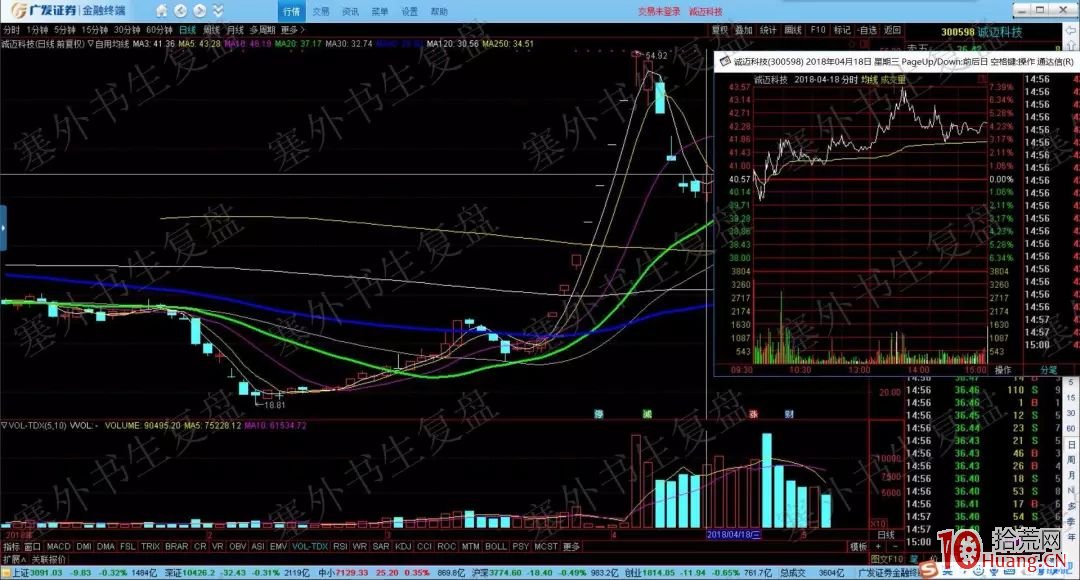Image resolution: width=1080 pixels, height=580 pixels.
Task: Open the 自用均线 indicator dropdown
Action: coord(108,43)
